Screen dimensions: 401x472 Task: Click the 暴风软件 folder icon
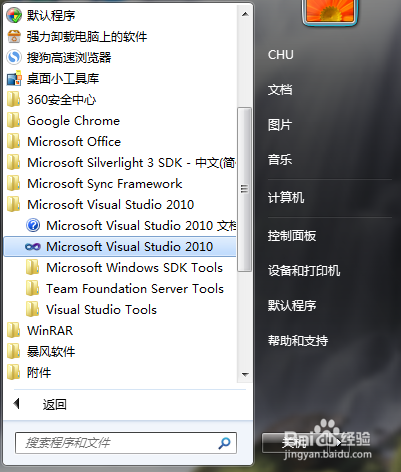point(14,351)
